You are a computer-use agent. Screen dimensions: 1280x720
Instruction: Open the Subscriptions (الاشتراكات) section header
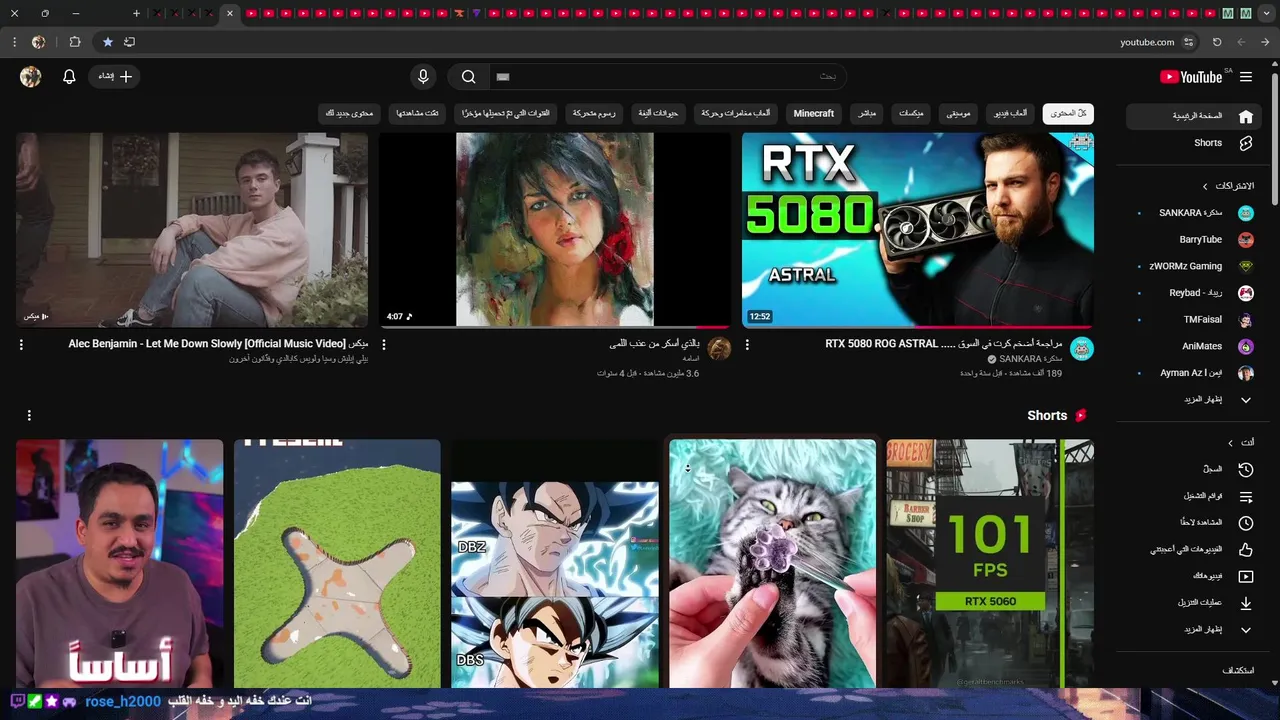(1228, 186)
